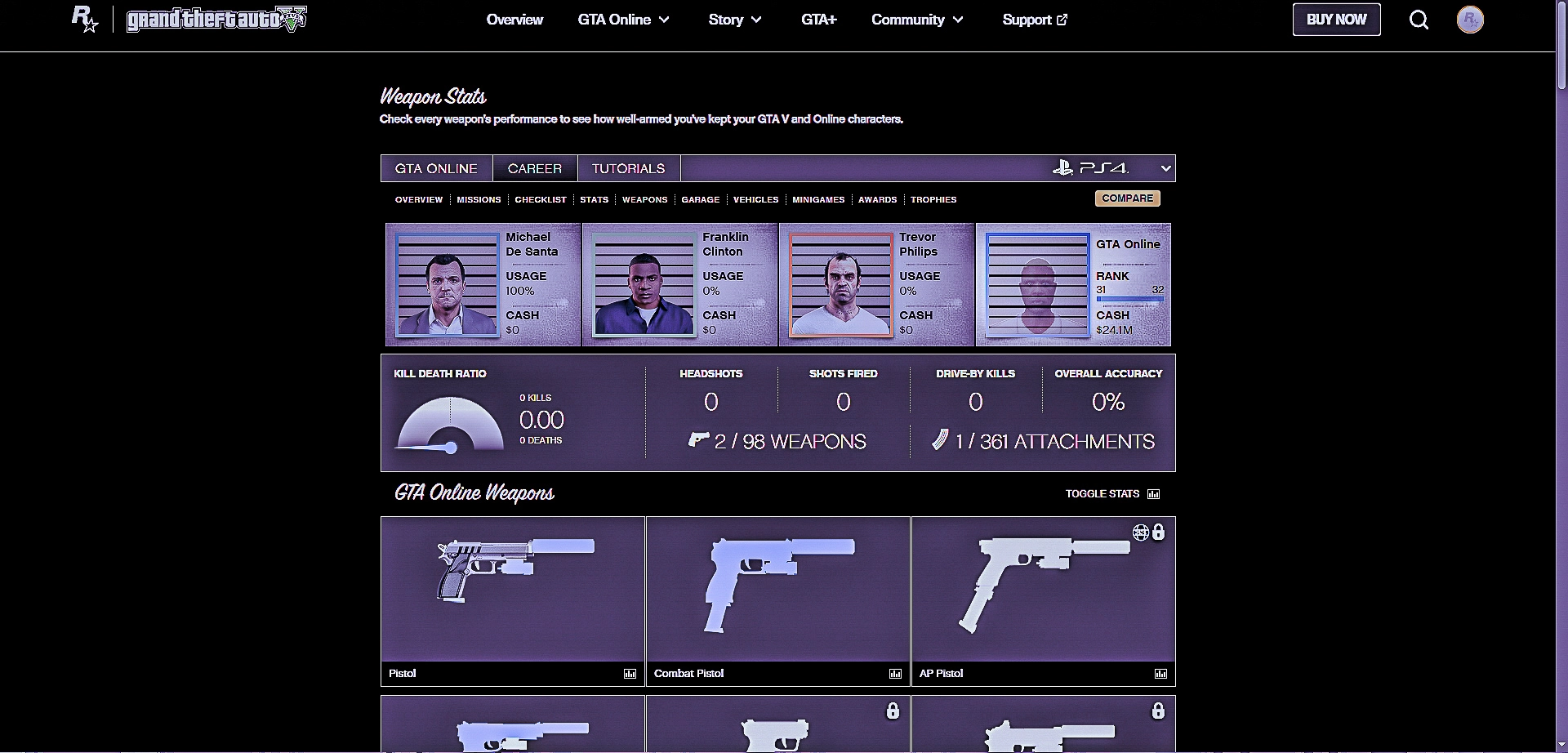Screen dimensions: 1568x753
Task: Click the Combat Pistol stats chart icon
Action: pyautogui.click(x=895, y=674)
